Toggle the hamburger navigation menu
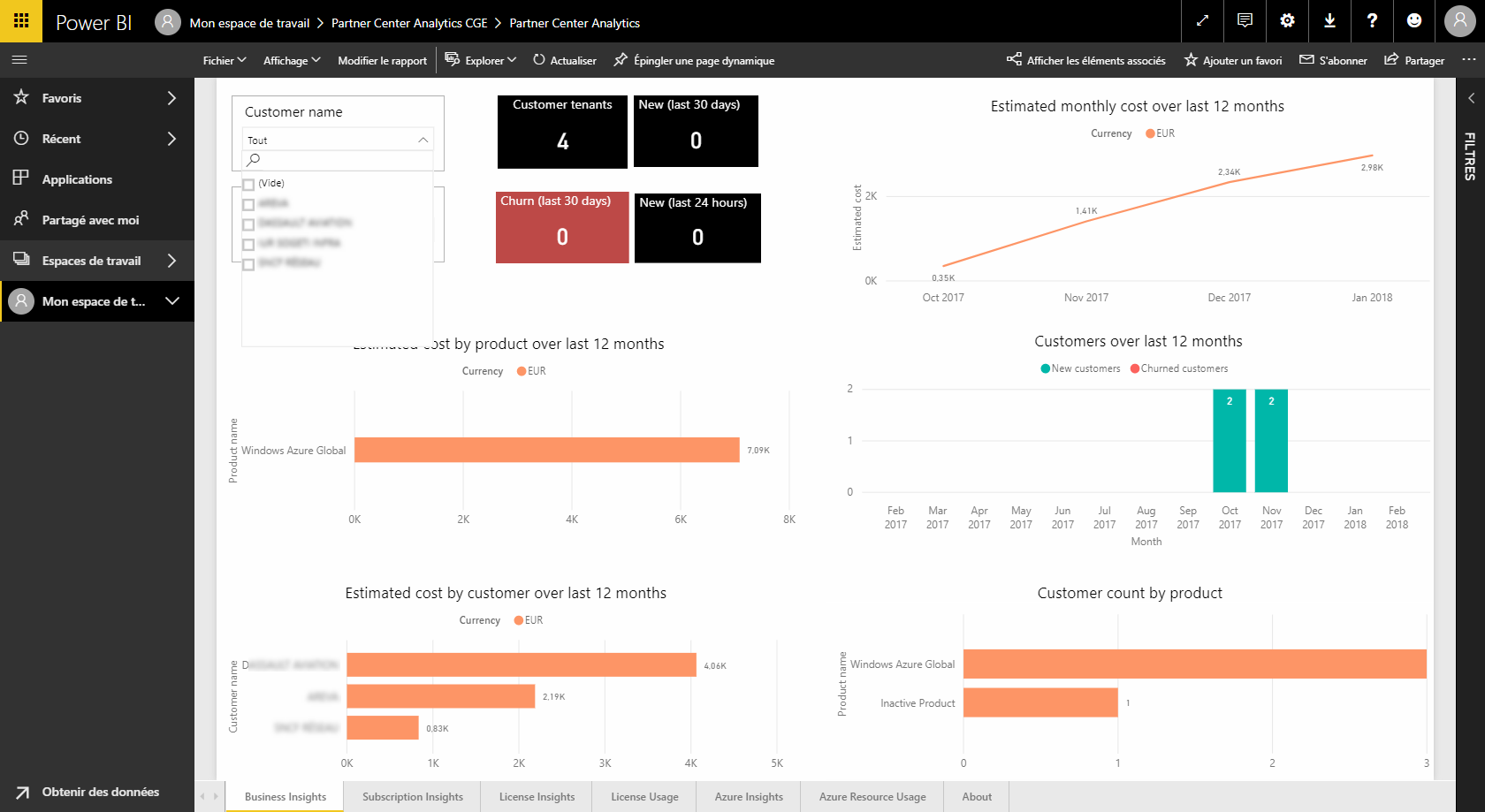The image size is (1485, 812). (19, 60)
